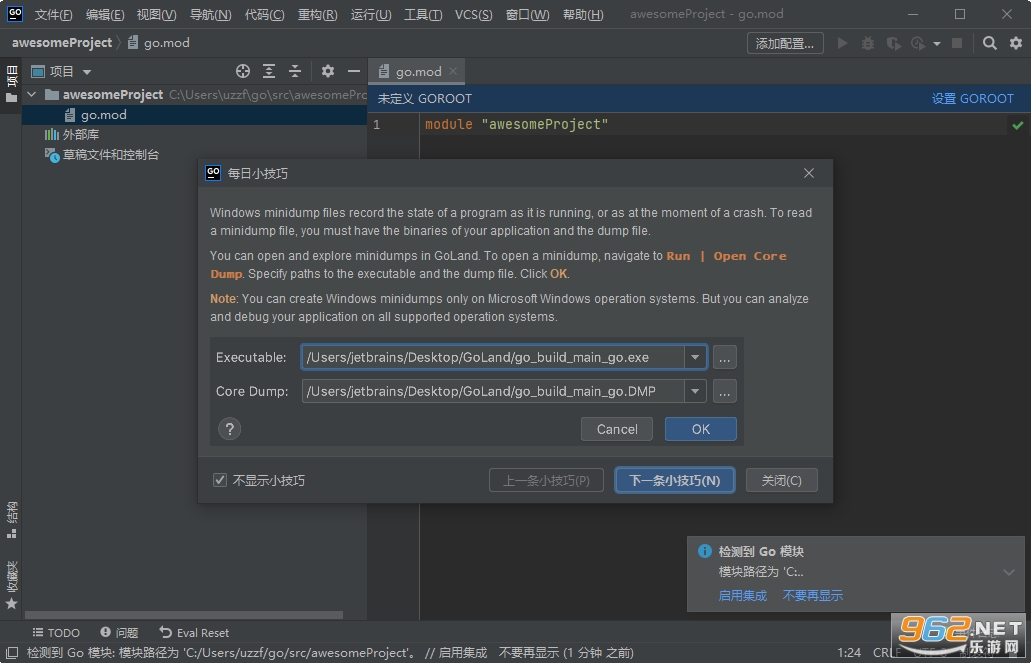Click into the Core Dump path field
This screenshot has width=1031, height=663.
[x=492, y=391]
